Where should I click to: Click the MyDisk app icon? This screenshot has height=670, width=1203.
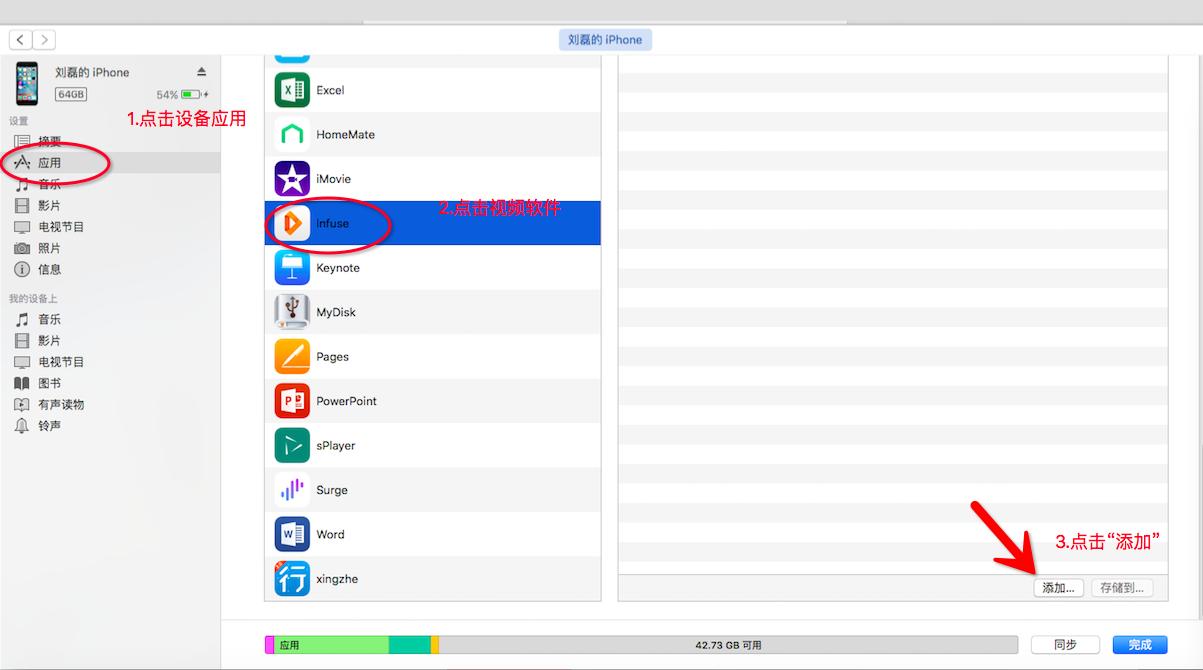coord(292,312)
